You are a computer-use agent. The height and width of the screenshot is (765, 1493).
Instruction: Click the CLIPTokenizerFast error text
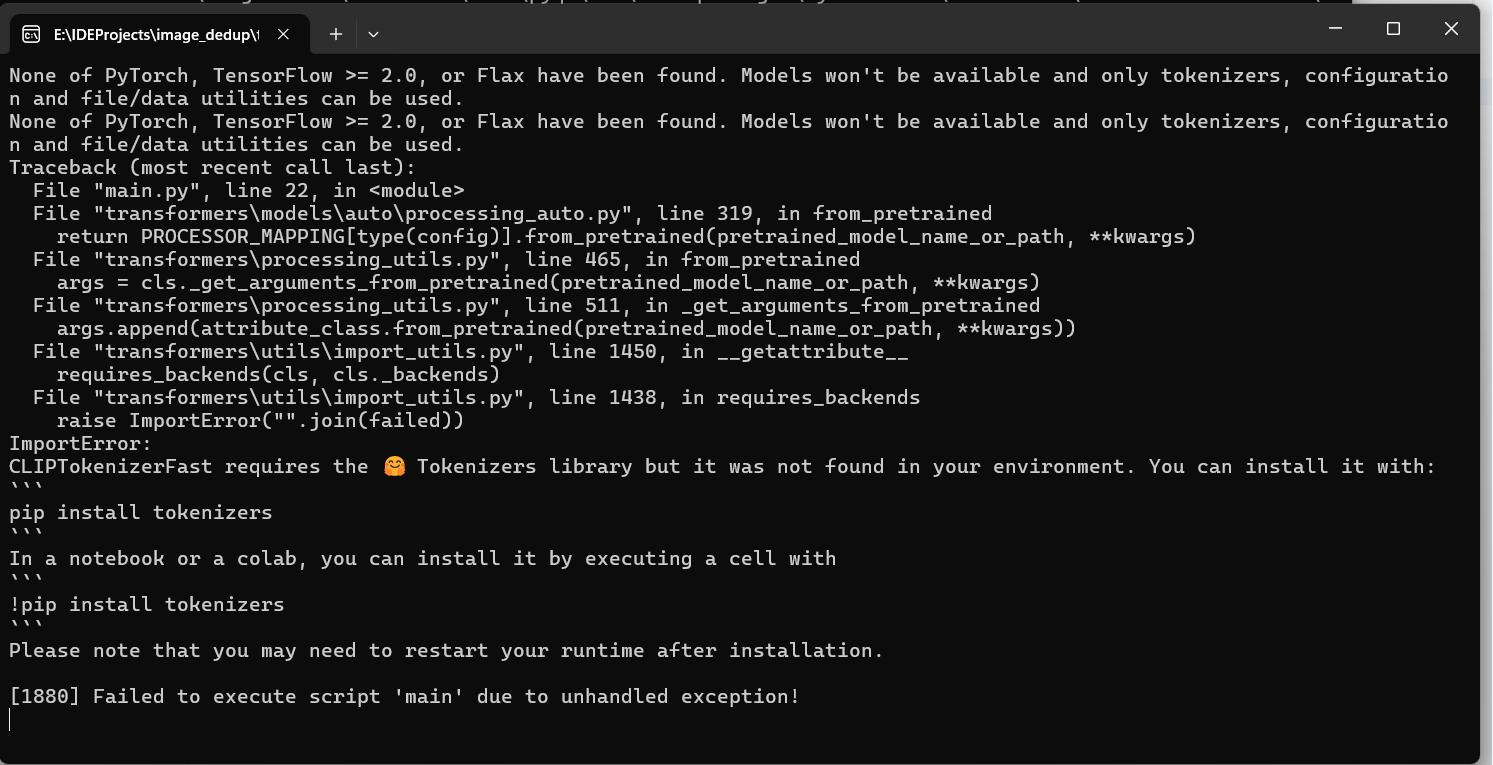(x=108, y=465)
